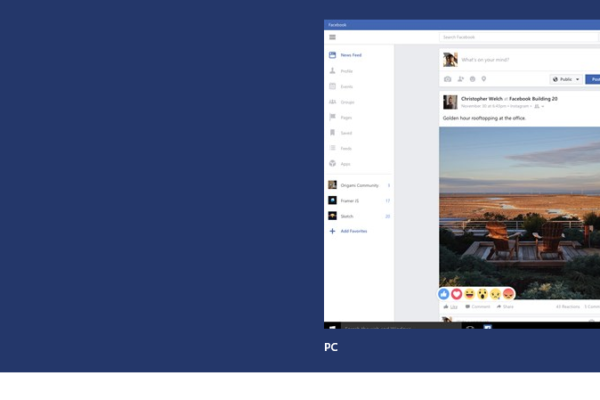Click the Search Facebook field
600x400 pixels.
coord(519,37)
